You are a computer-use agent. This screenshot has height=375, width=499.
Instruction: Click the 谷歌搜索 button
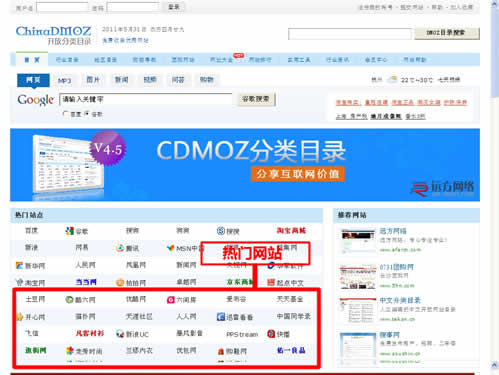coord(256,99)
